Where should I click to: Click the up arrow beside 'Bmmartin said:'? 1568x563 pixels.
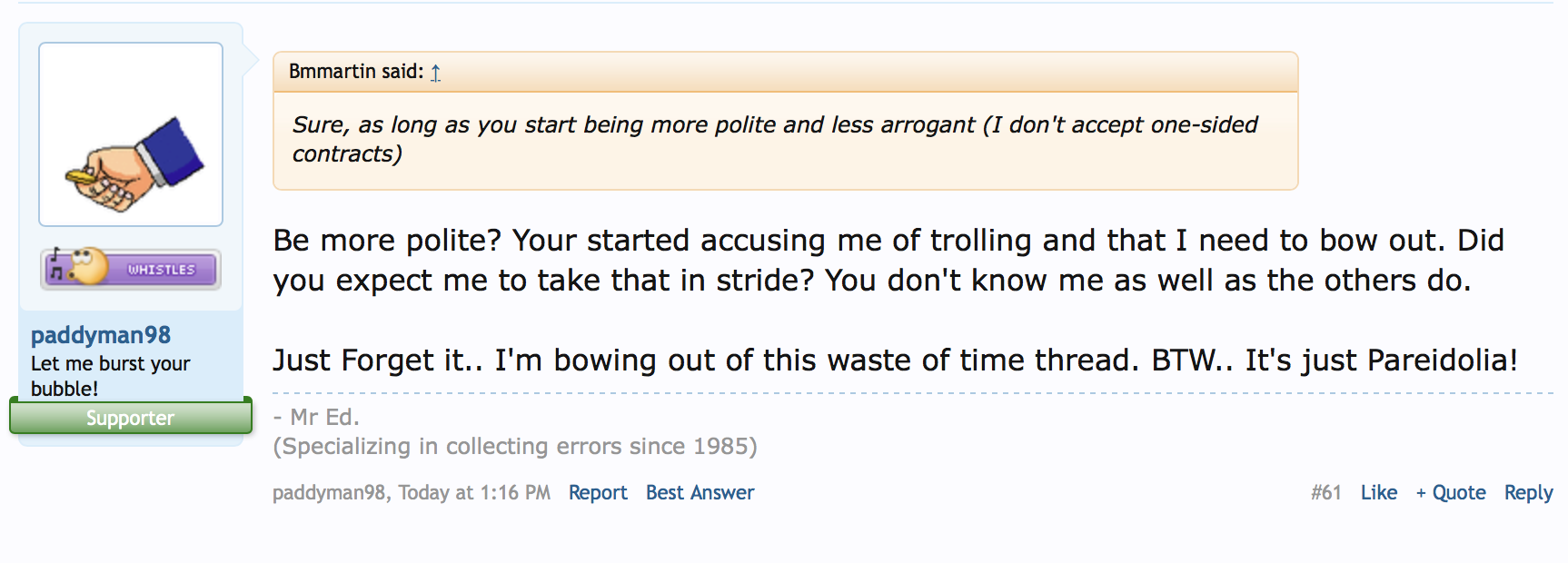click(436, 73)
